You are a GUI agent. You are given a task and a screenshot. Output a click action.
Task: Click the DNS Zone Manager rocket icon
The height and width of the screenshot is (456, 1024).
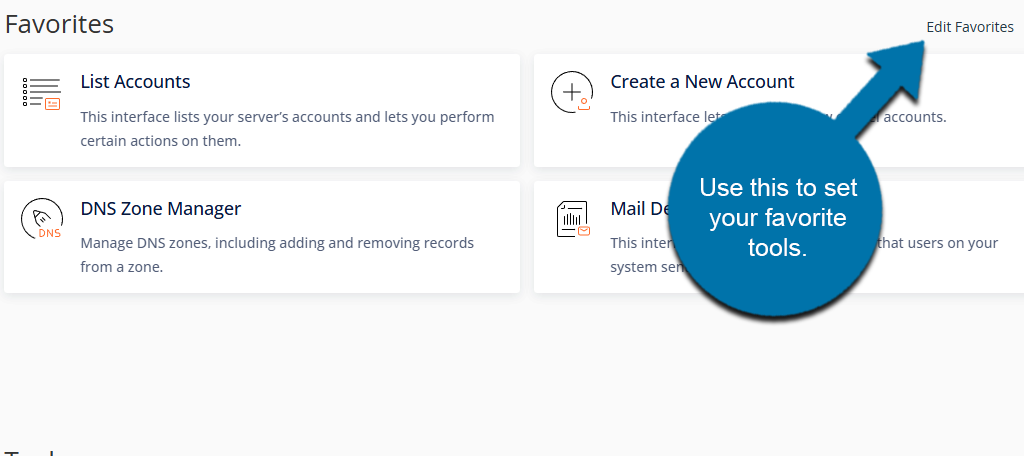tap(41, 219)
